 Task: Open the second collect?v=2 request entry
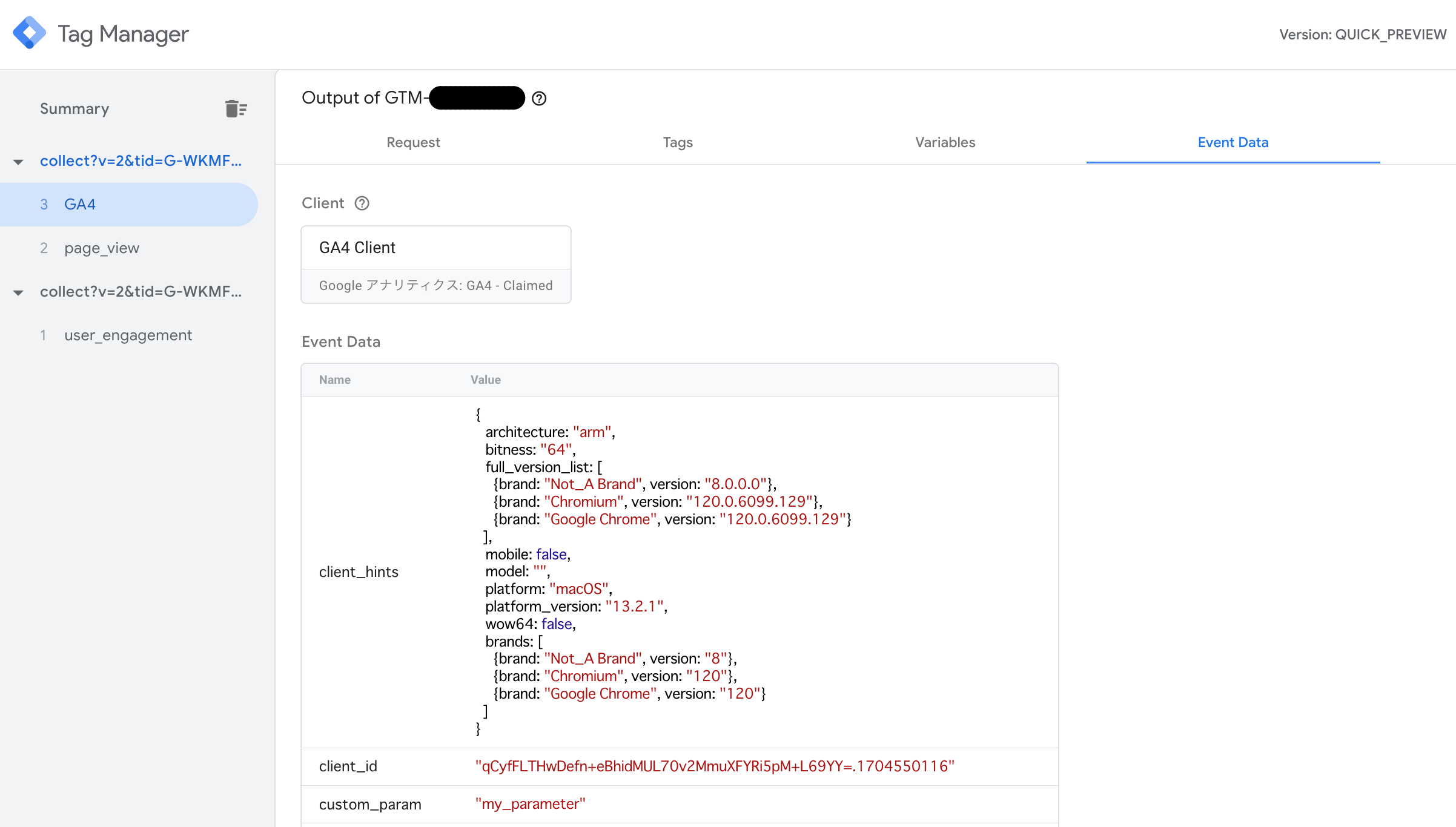(141, 292)
